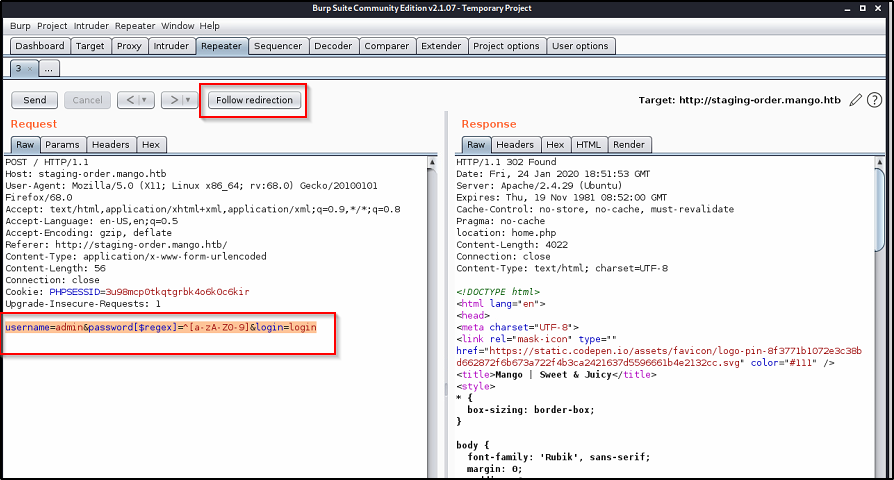Switch to the Intruder tool tab
Image resolution: width=894 pixels, height=480 pixels.
(x=171, y=46)
